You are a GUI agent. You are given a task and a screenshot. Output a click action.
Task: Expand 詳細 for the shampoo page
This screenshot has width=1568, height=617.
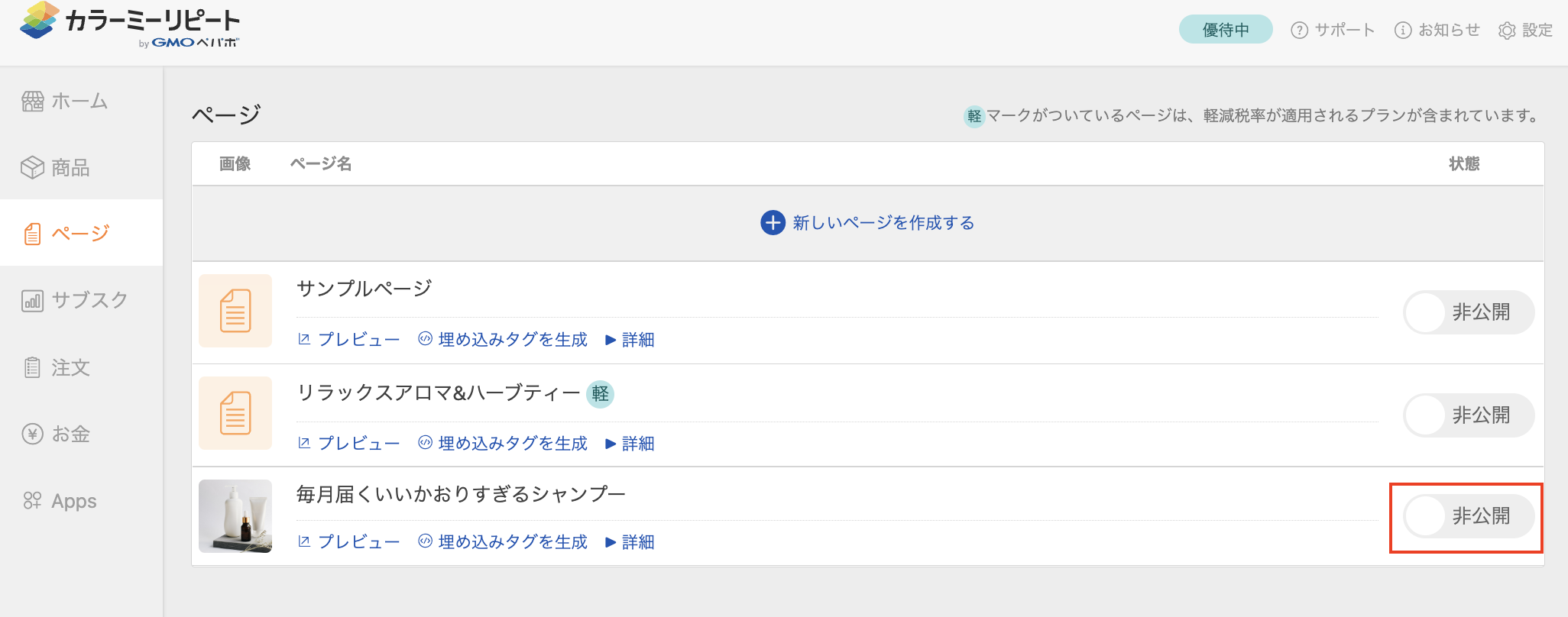tap(630, 542)
